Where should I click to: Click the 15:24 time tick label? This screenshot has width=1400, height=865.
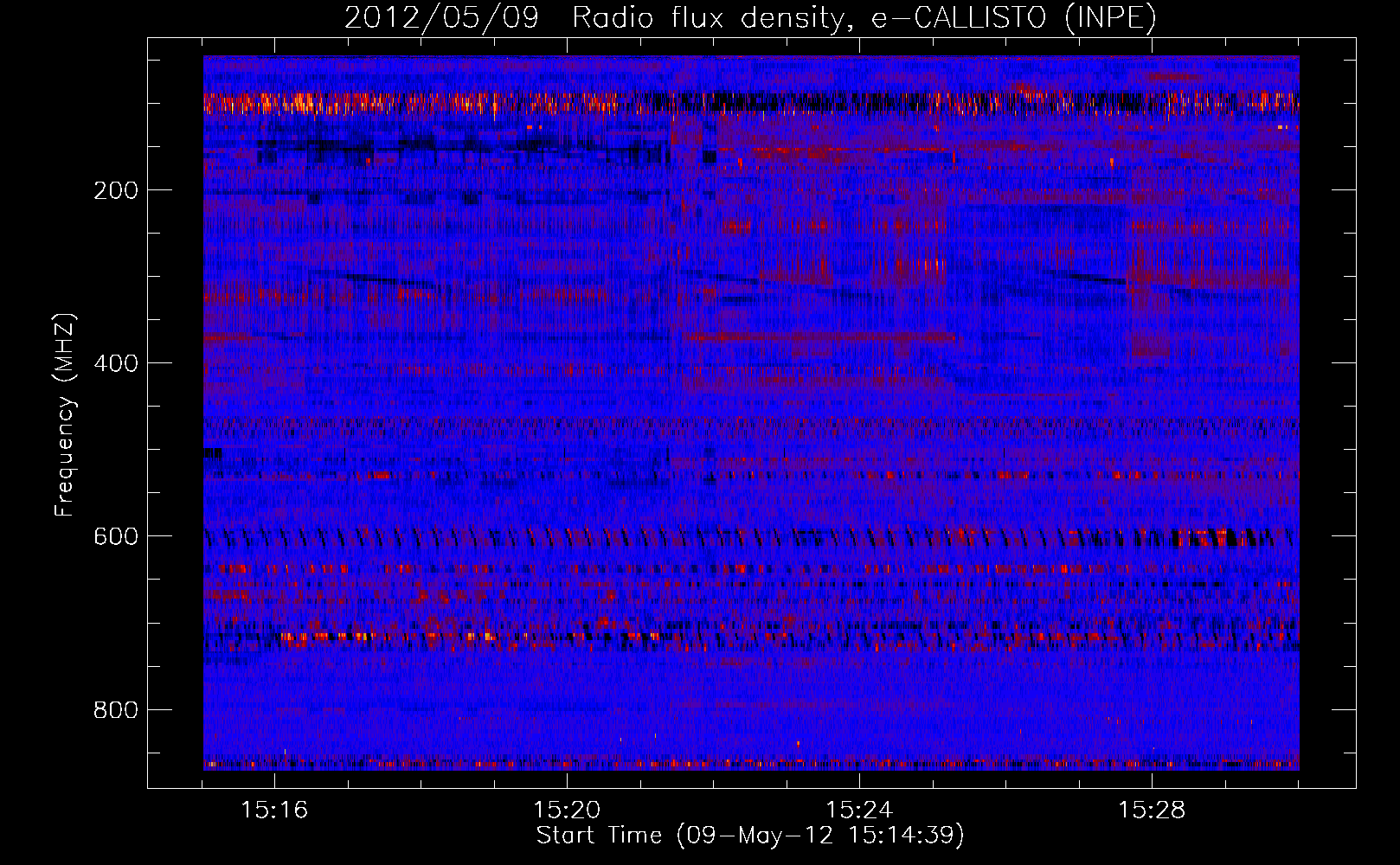pyautogui.click(x=859, y=811)
